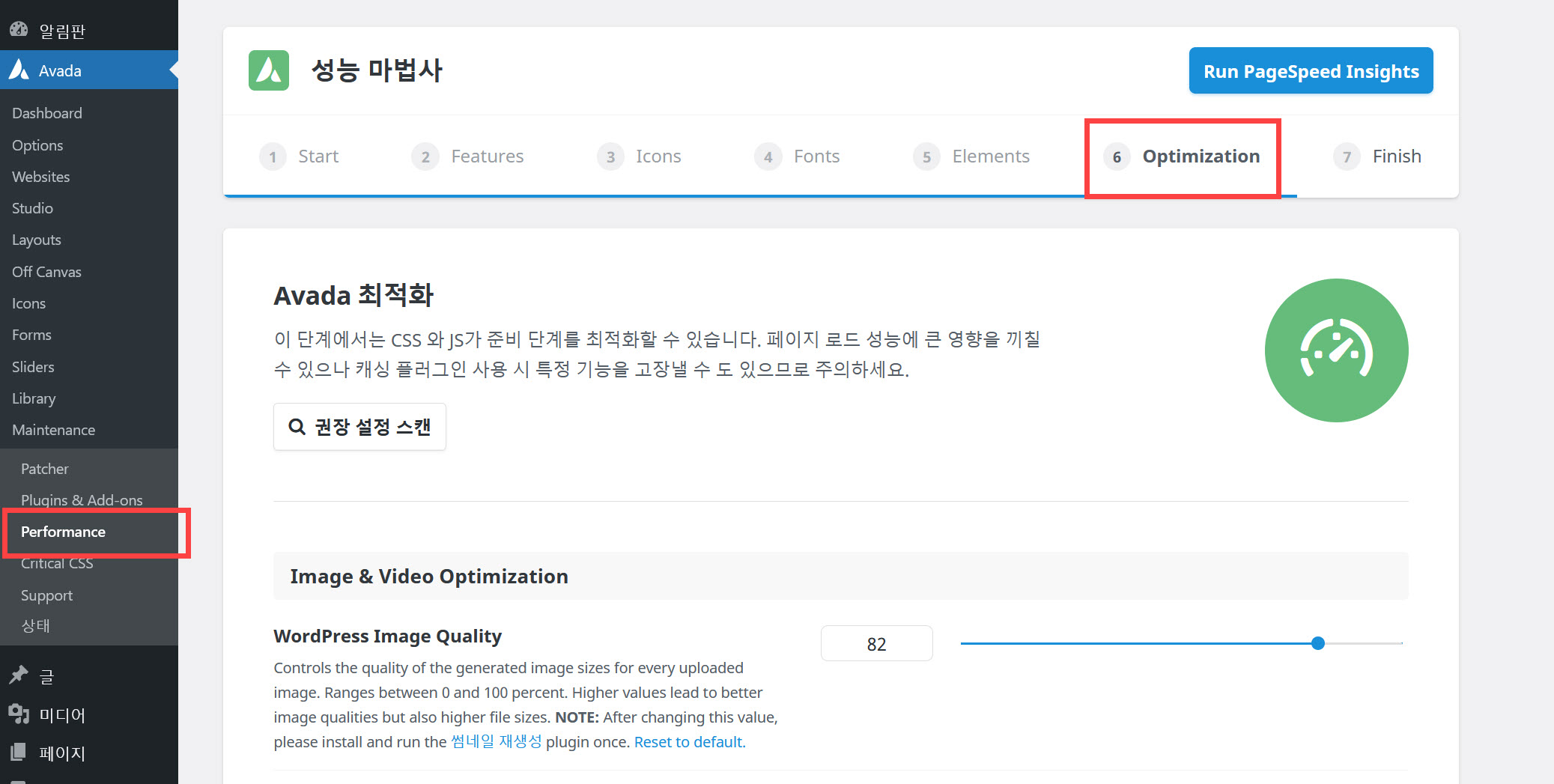Click the Reset to default link

tap(688, 741)
